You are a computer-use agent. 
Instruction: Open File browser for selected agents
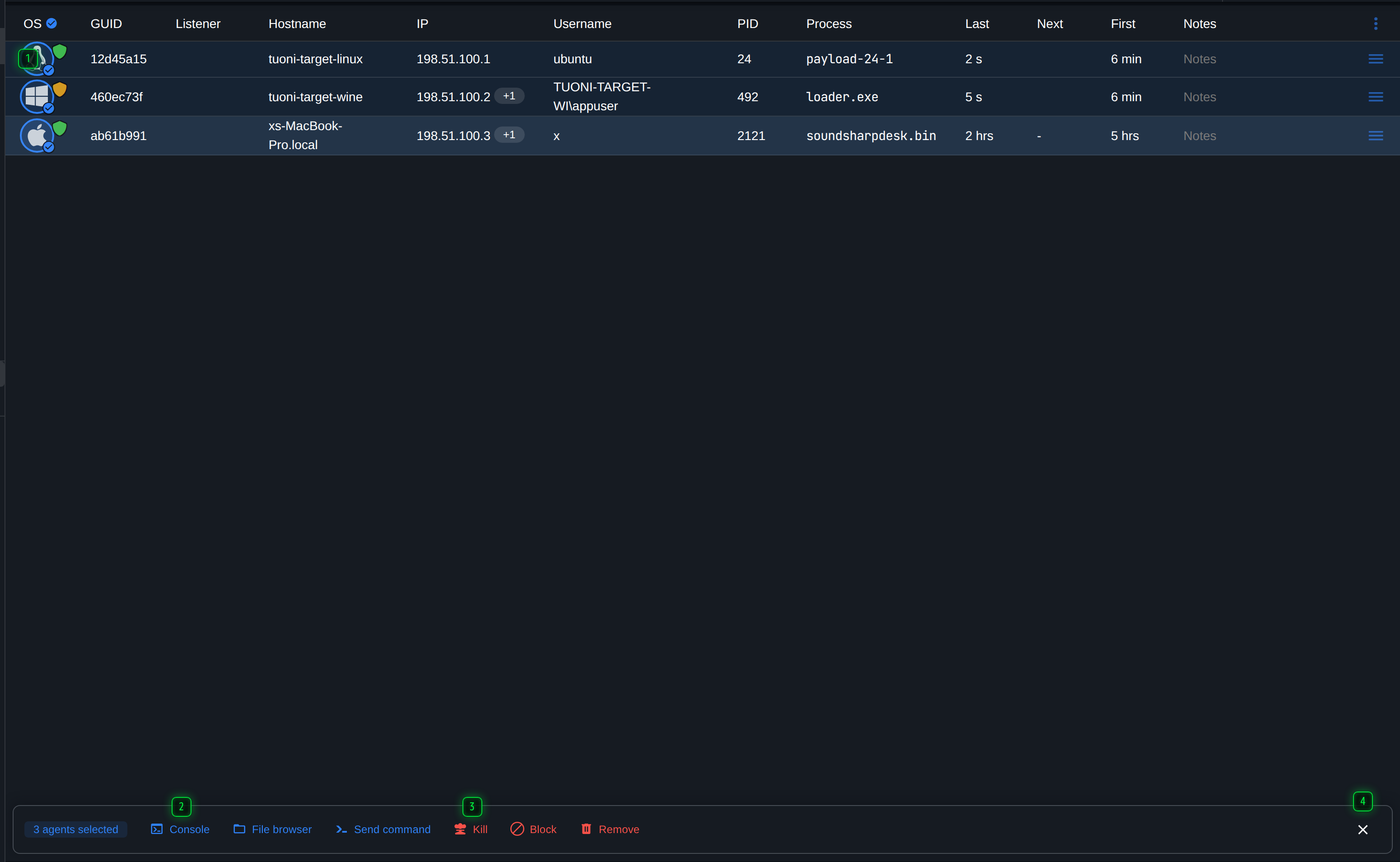272,829
